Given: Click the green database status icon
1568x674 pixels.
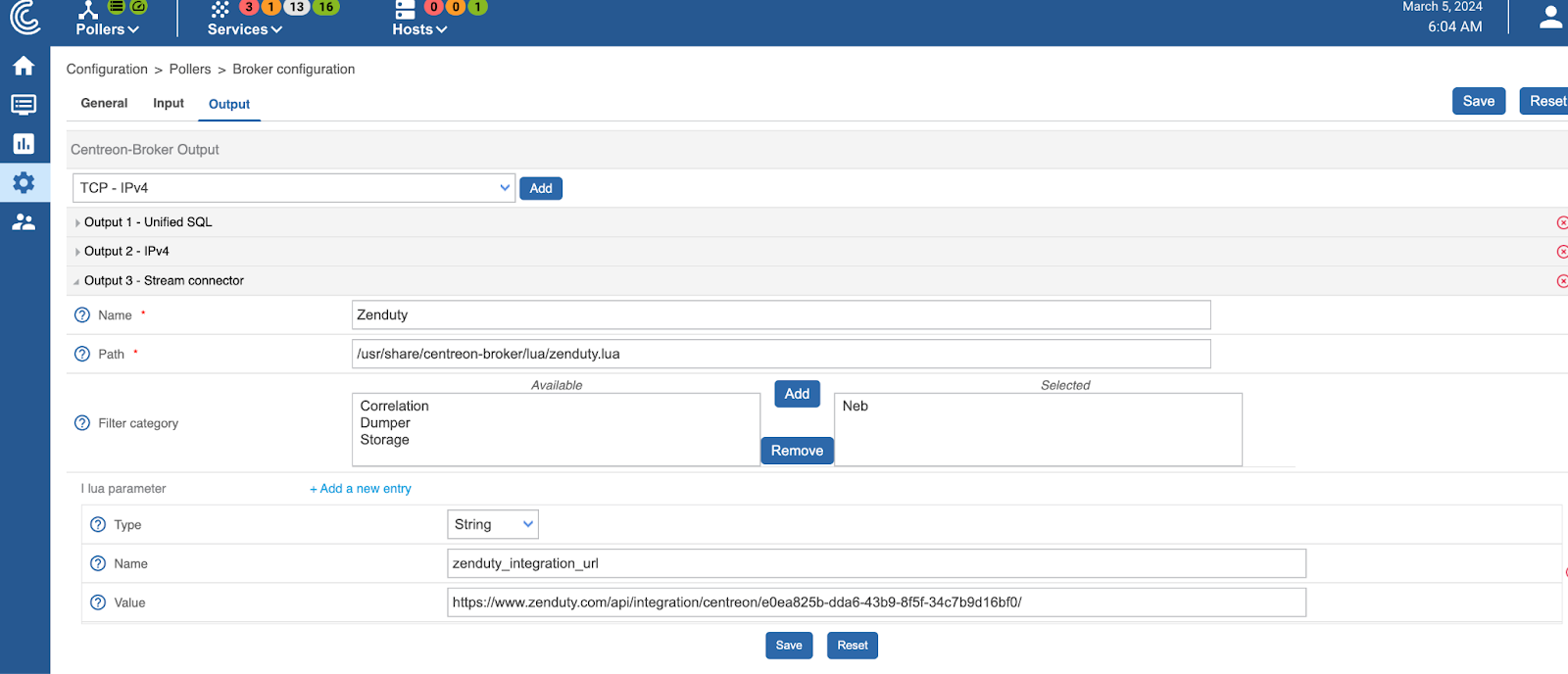Looking at the screenshot, I should pyautogui.click(x=116, y=6).
